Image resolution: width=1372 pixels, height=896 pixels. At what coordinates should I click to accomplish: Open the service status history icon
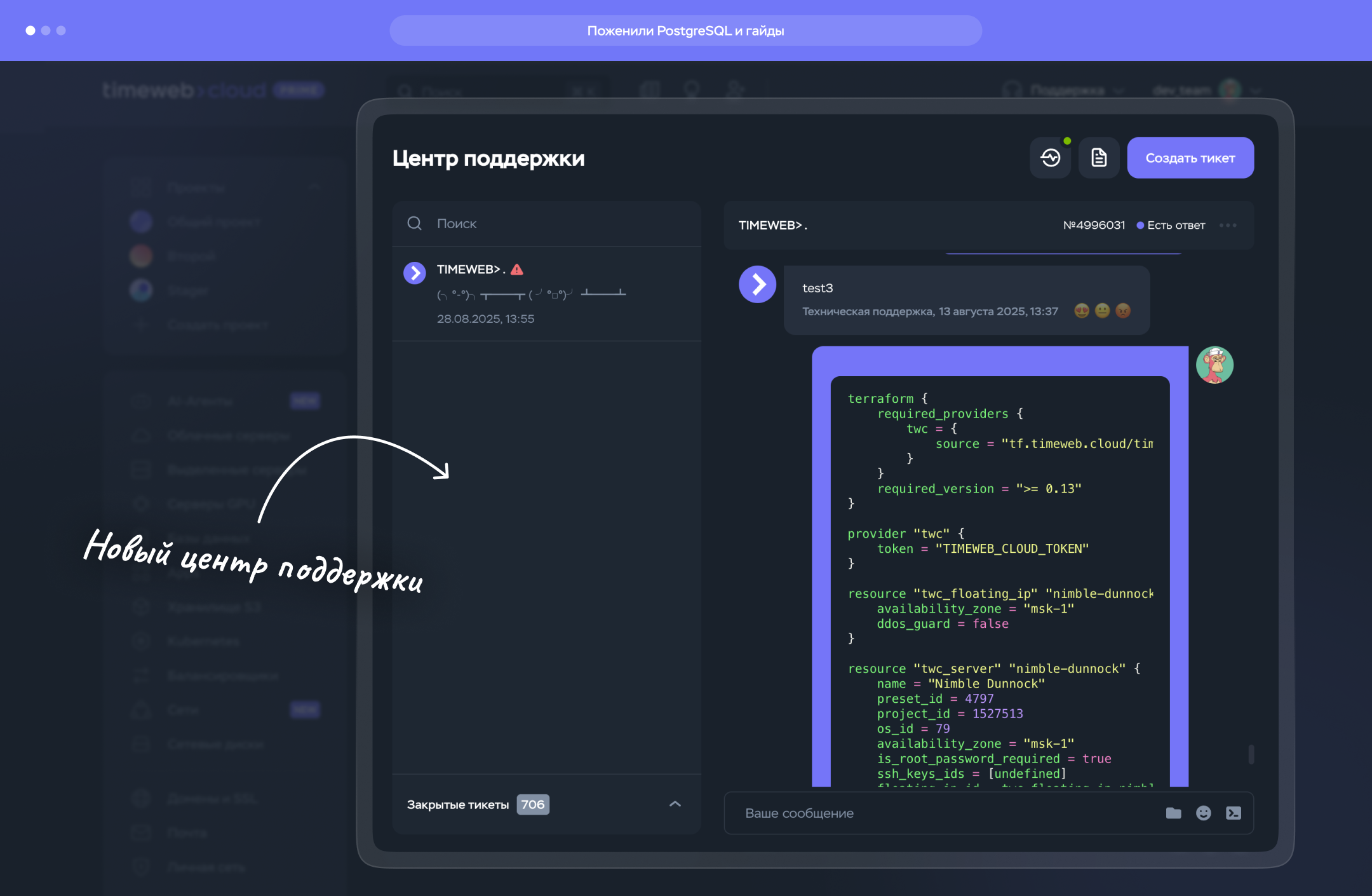[x=1050, y=158]
